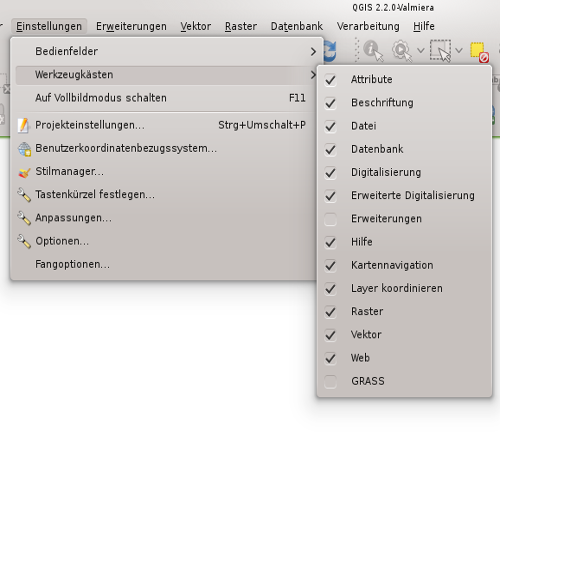Click the blue Refresh icon
578x569 pixels.
coord(330,50)
